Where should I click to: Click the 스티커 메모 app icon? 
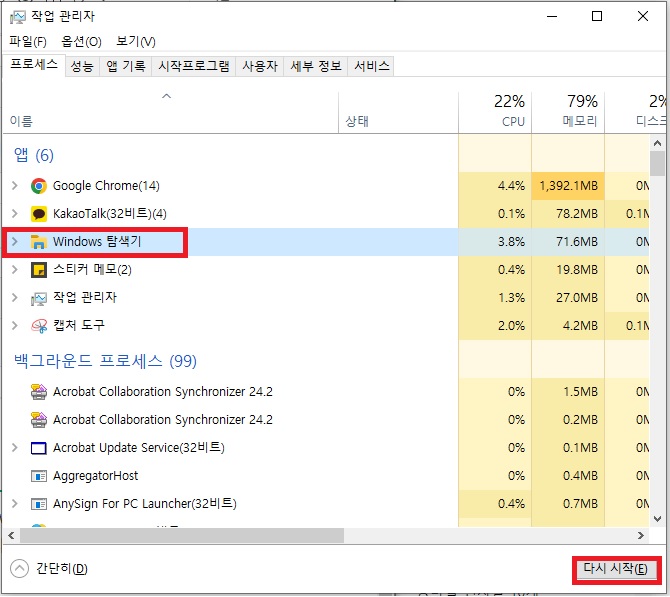pyautogui.click(x=39, y=270)
